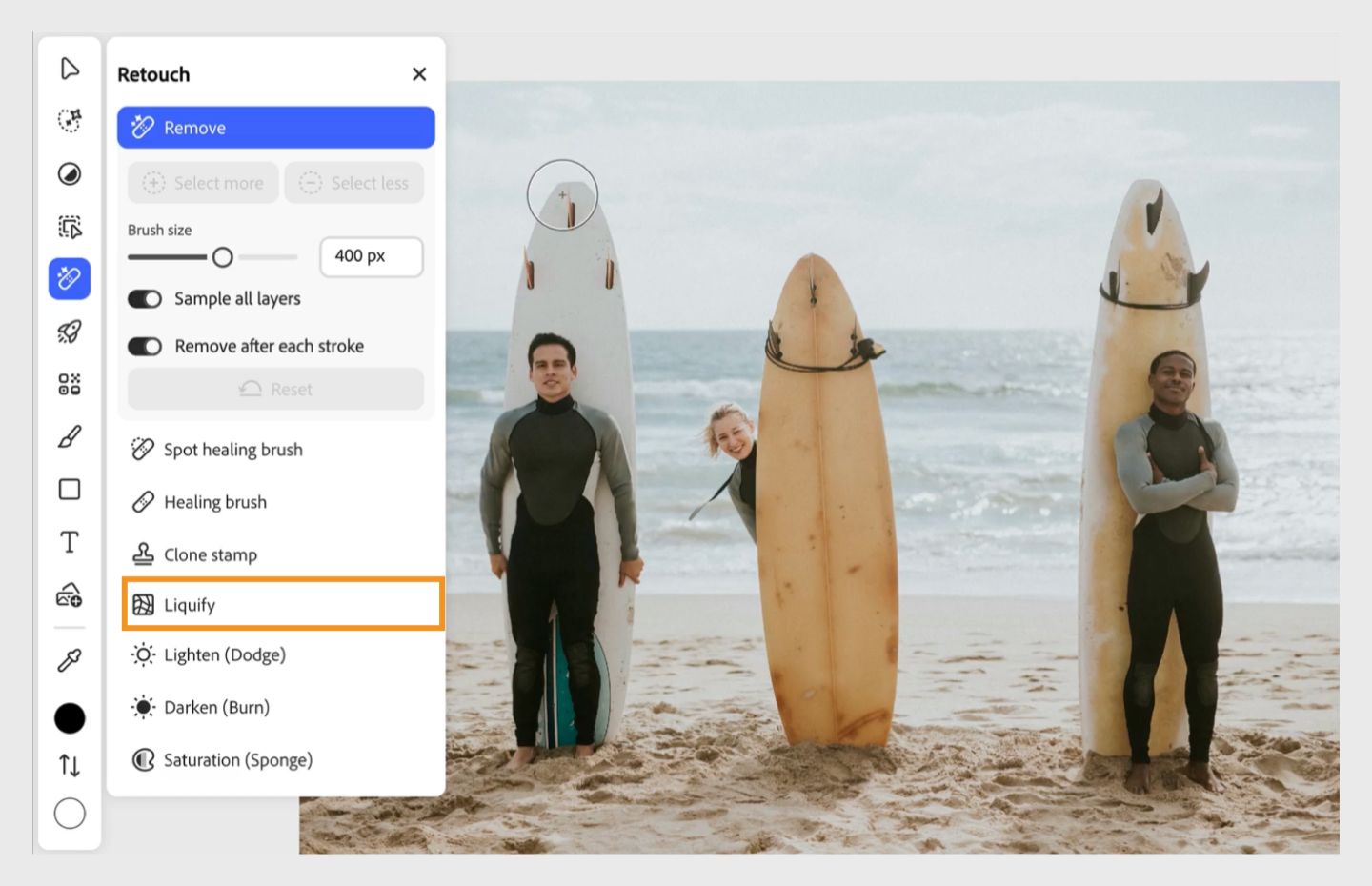Open the Type tool

pyautogui.click(x=68, y=542)
